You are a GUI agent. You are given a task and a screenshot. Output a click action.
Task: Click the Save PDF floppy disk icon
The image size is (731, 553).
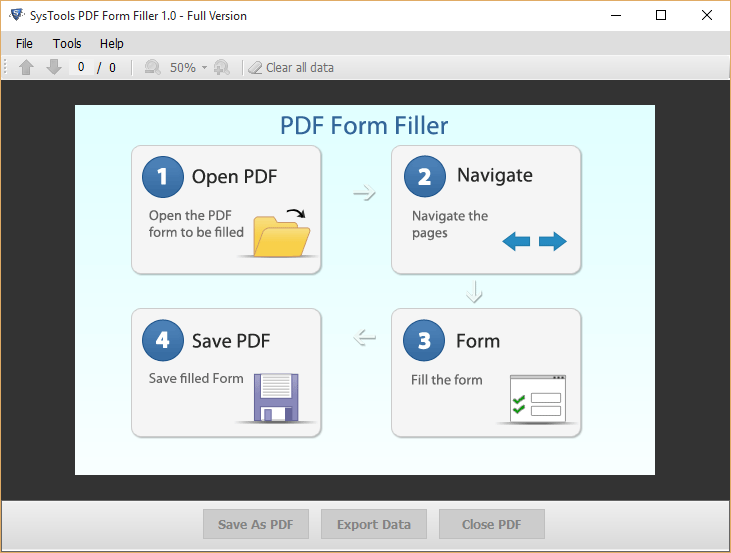[276, 396]
